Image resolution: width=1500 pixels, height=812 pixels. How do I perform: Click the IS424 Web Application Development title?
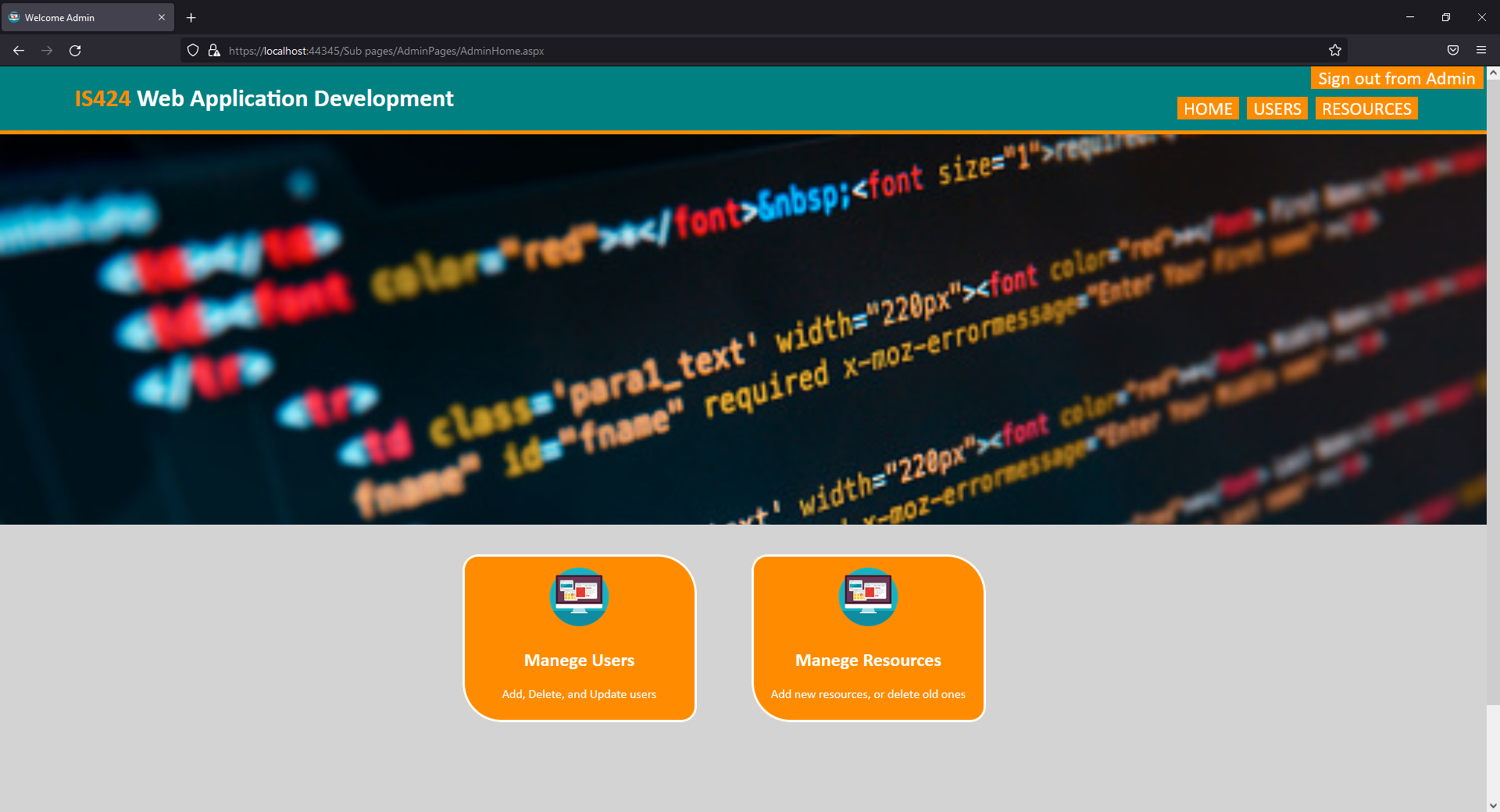[264, 98]
